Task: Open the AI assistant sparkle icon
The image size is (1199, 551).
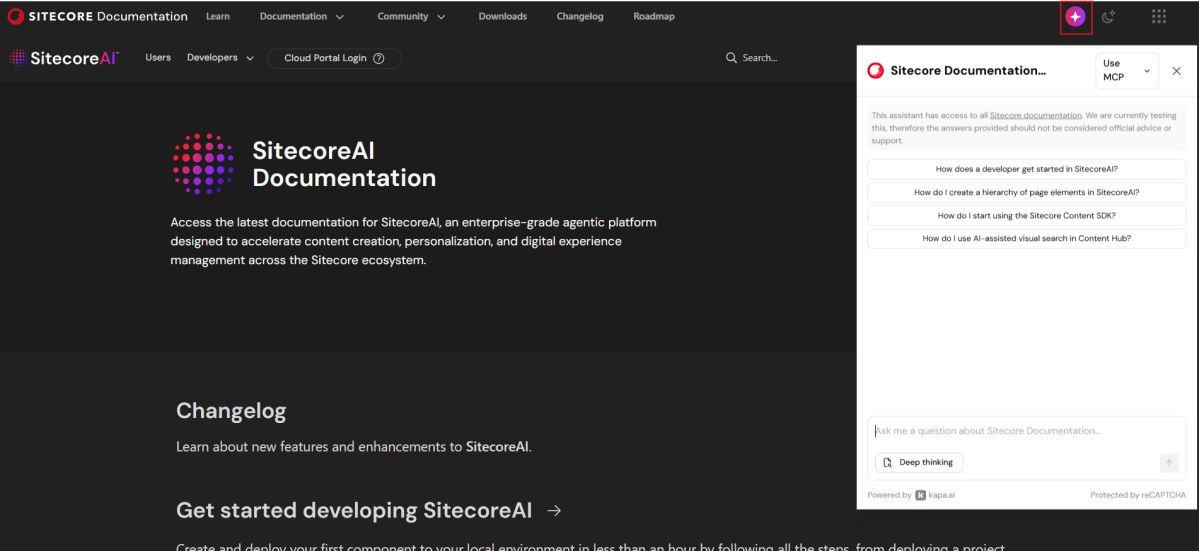Action: (1075, 17)
